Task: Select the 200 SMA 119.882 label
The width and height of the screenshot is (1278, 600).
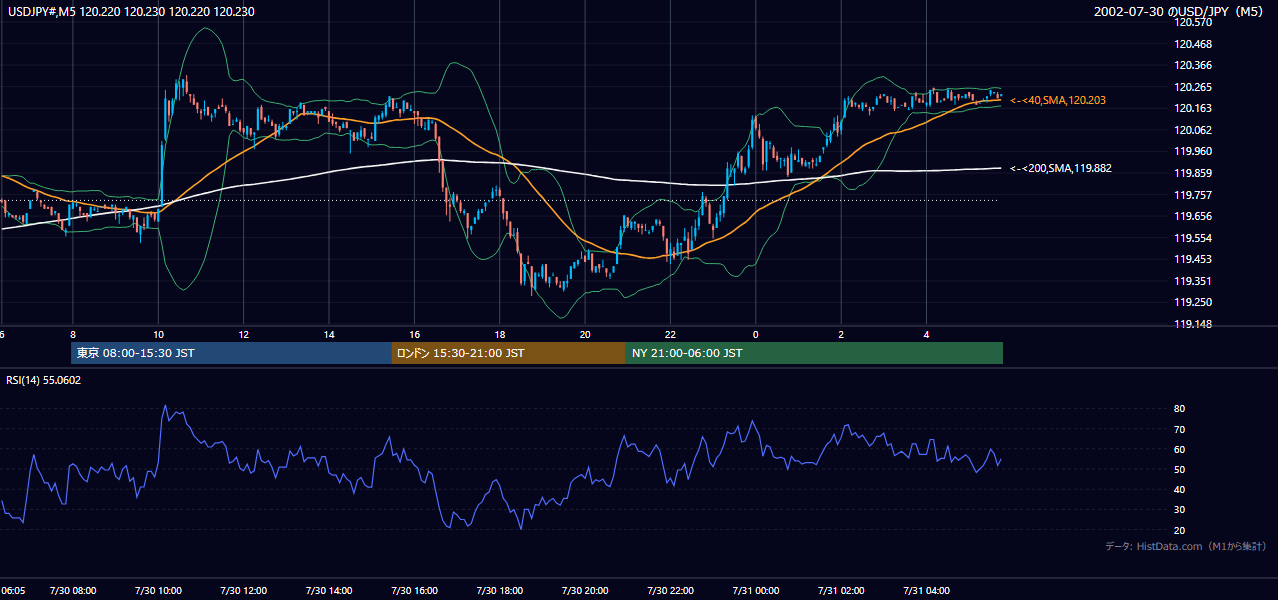Action: click(x=1060, y=168)
